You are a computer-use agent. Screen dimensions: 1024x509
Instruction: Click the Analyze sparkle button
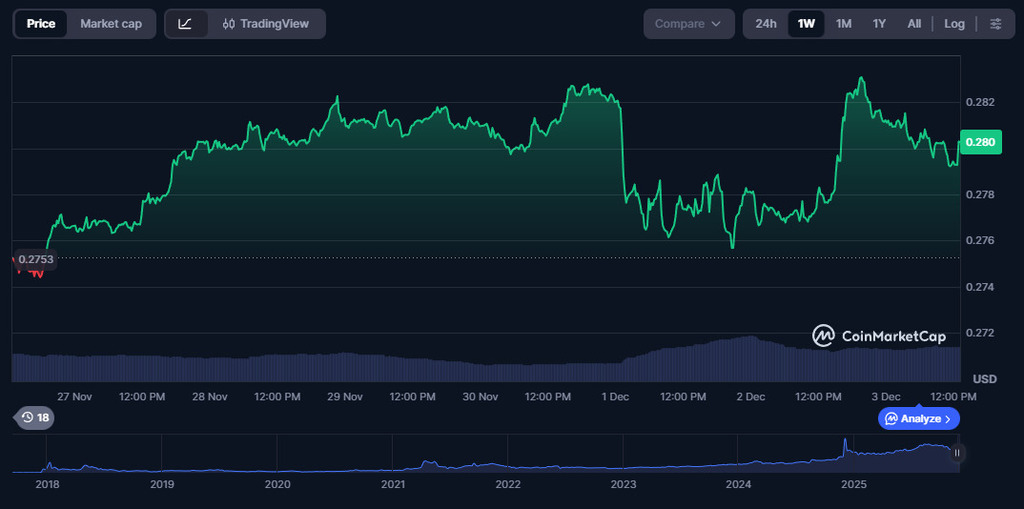(919, 419)
